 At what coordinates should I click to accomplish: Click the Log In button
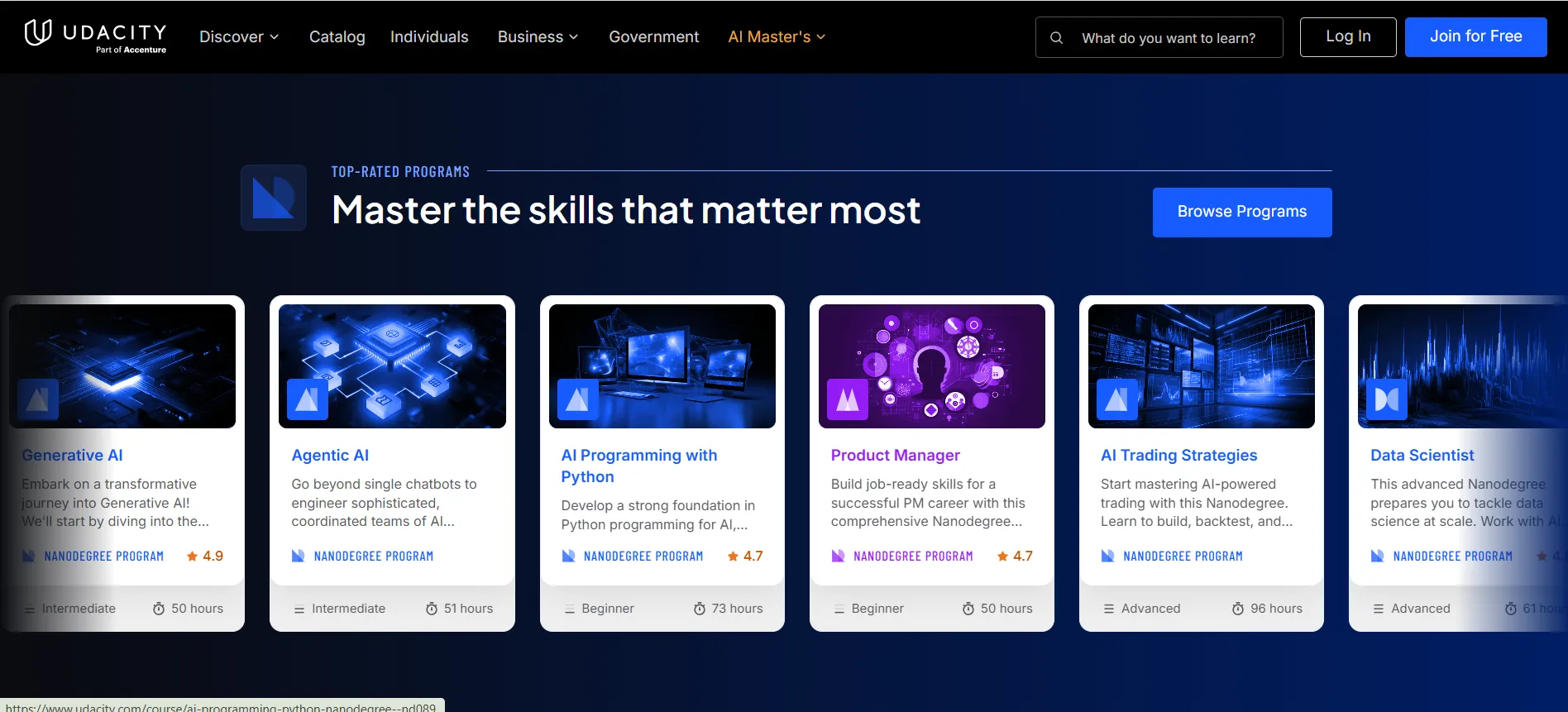click(x=1348, y=36)
